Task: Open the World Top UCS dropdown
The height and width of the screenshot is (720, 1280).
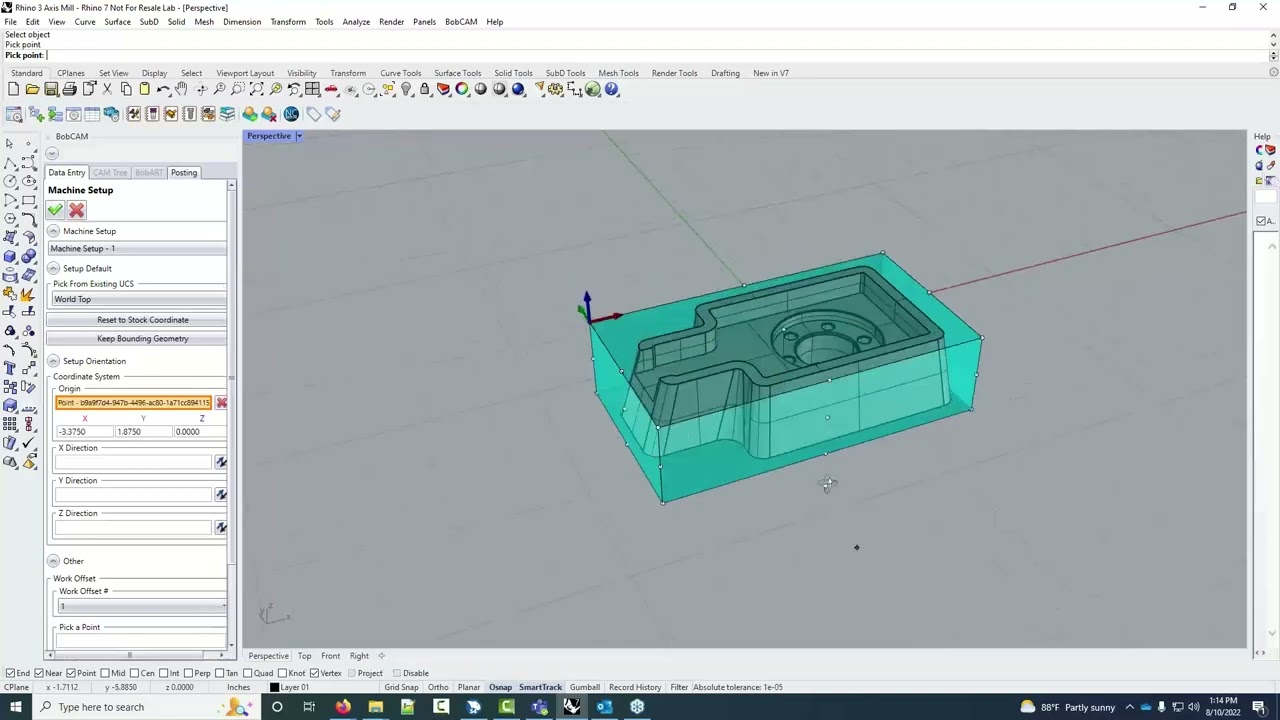Action: pyautogui.click(x=139, y=299)
